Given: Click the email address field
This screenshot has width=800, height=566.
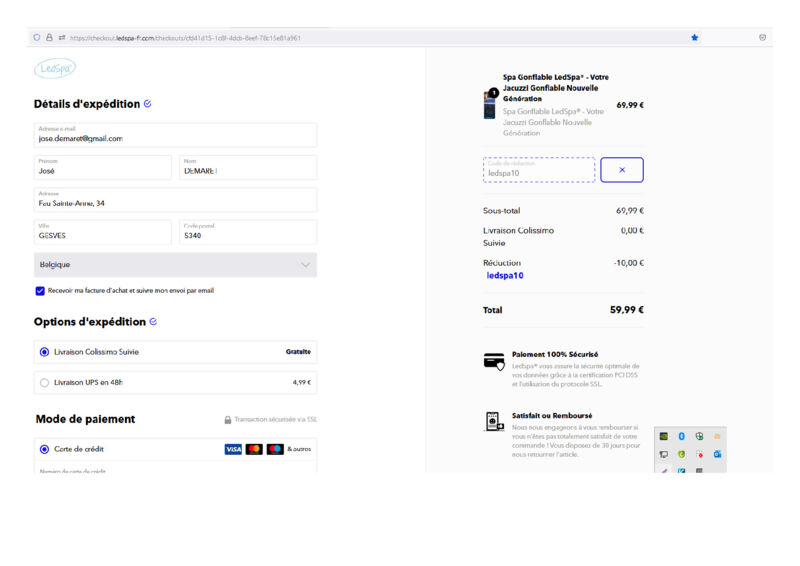Looking at the screenshot, I should pos(175,135).
